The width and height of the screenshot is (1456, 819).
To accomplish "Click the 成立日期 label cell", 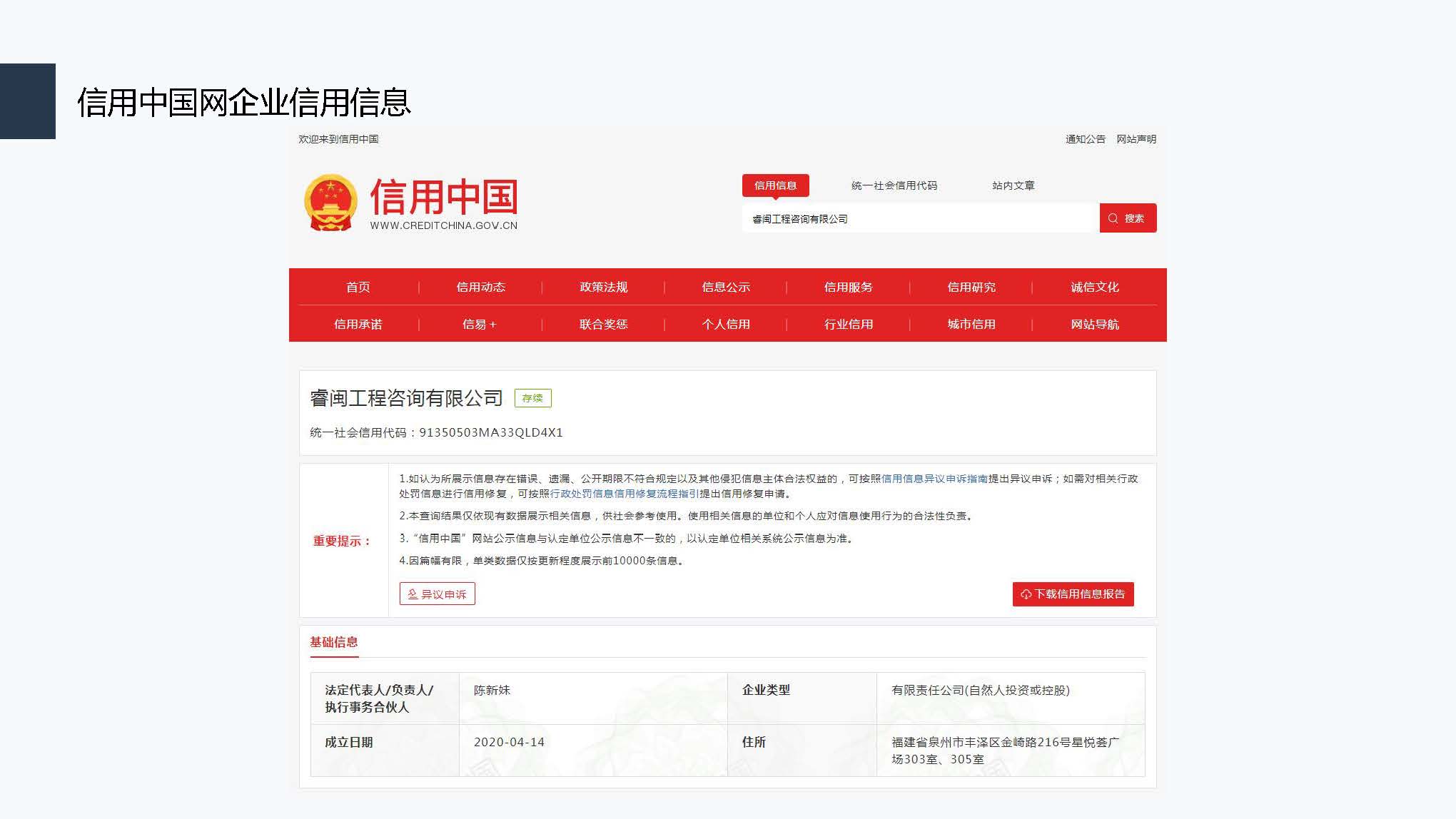I will (385, 751).
